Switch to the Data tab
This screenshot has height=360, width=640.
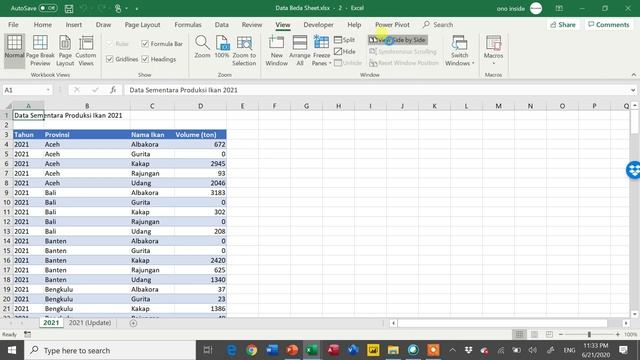click(x=222, y=24)
